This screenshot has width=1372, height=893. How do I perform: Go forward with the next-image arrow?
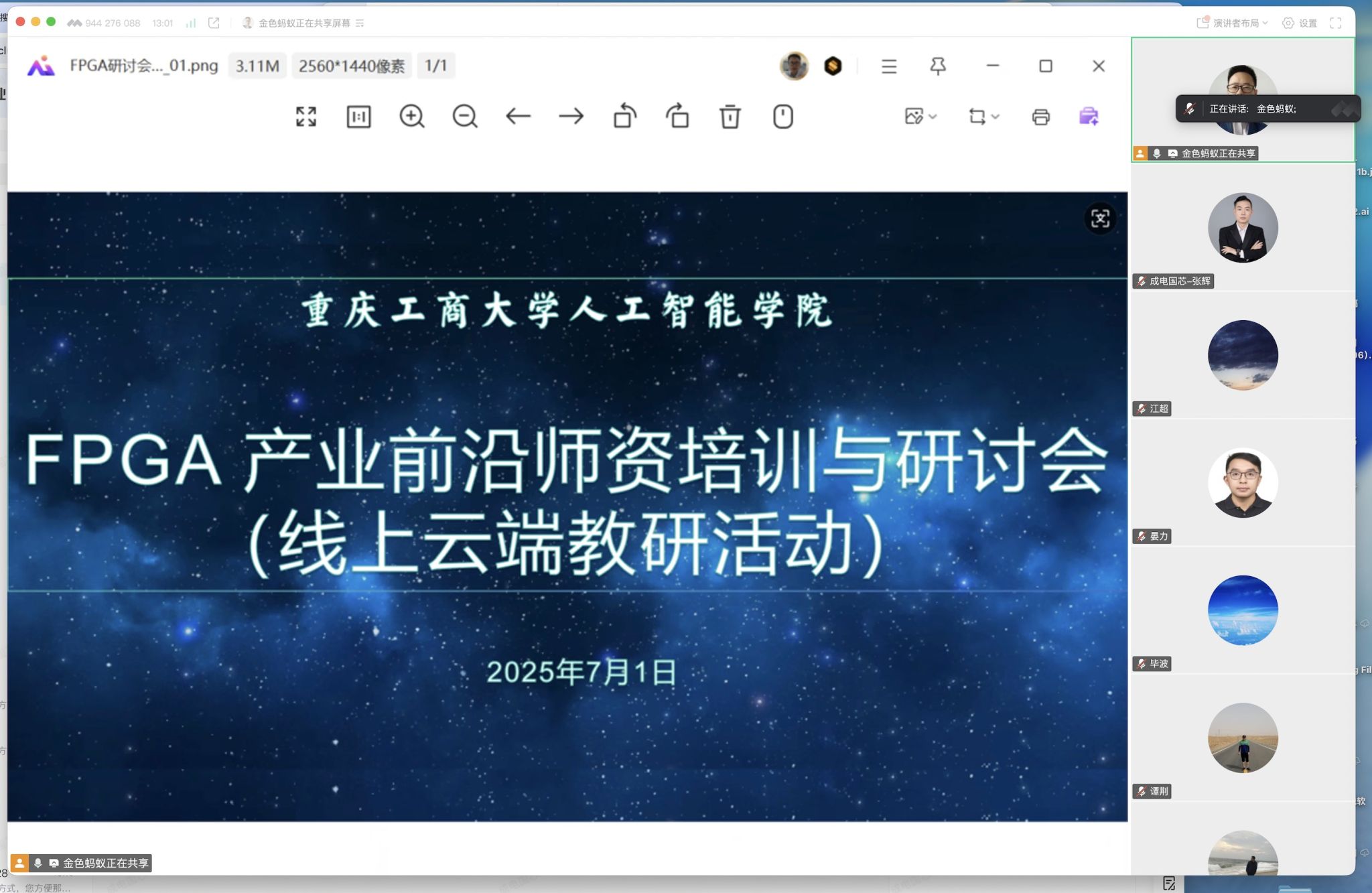[570, 116]
